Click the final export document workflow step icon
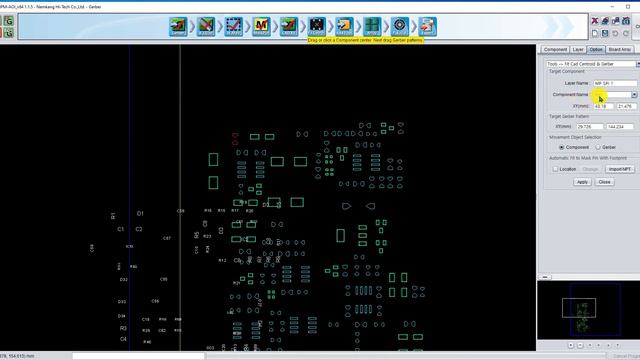The height and width of the screenshot is (360, 640). click(427, 27)
